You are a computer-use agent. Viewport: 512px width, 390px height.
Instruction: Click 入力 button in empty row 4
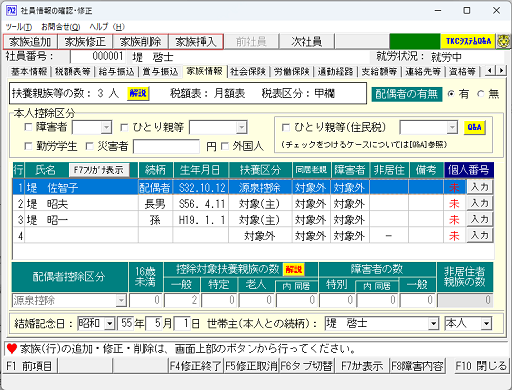pos(480,235)
